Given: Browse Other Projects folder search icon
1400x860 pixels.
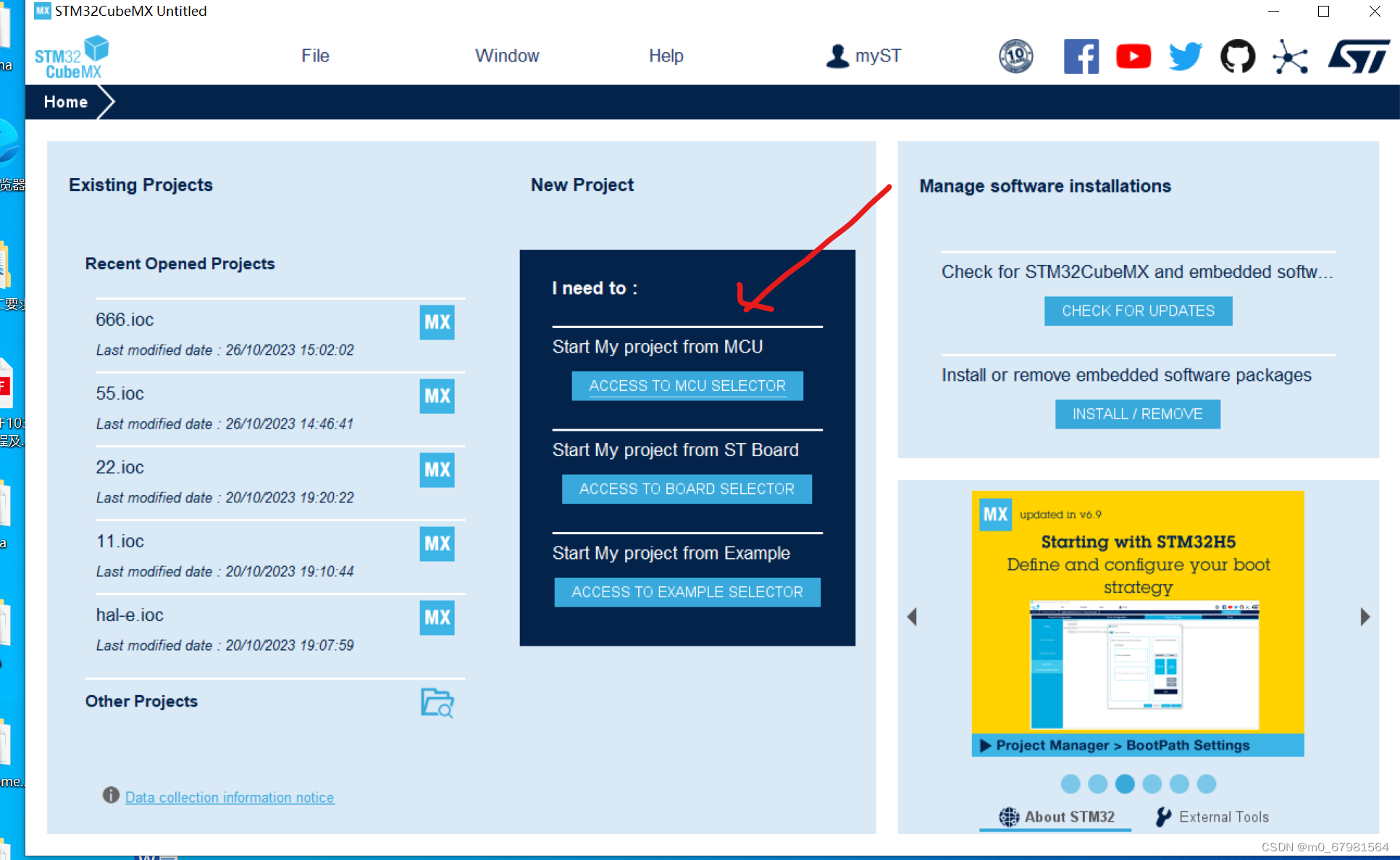Looking at the screenshot, I should coord(437,703).
